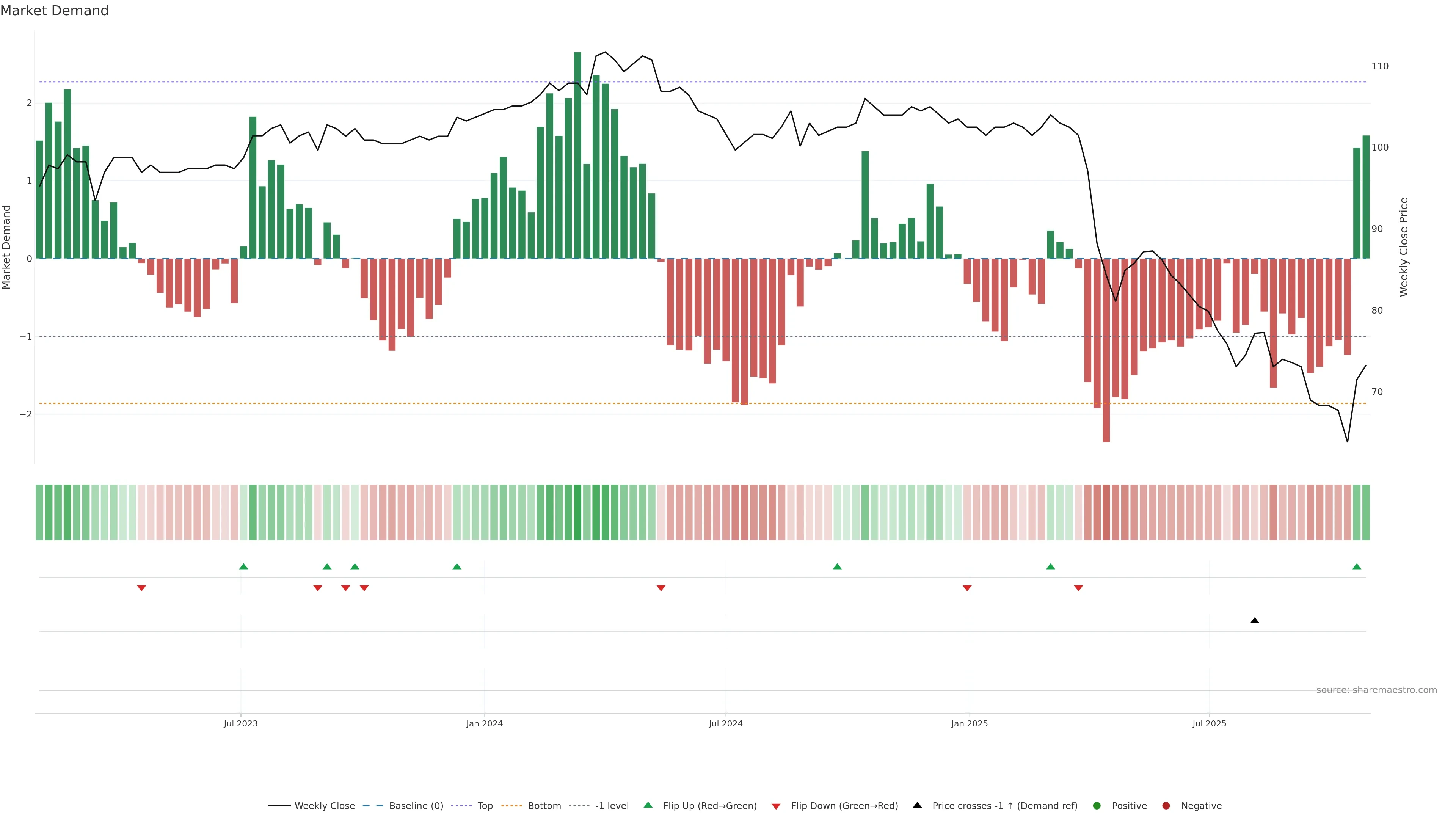Click the black price-cross marker near Jul 2025
Viewport: 1456px width, 819px height.
tap(1255, 621)
